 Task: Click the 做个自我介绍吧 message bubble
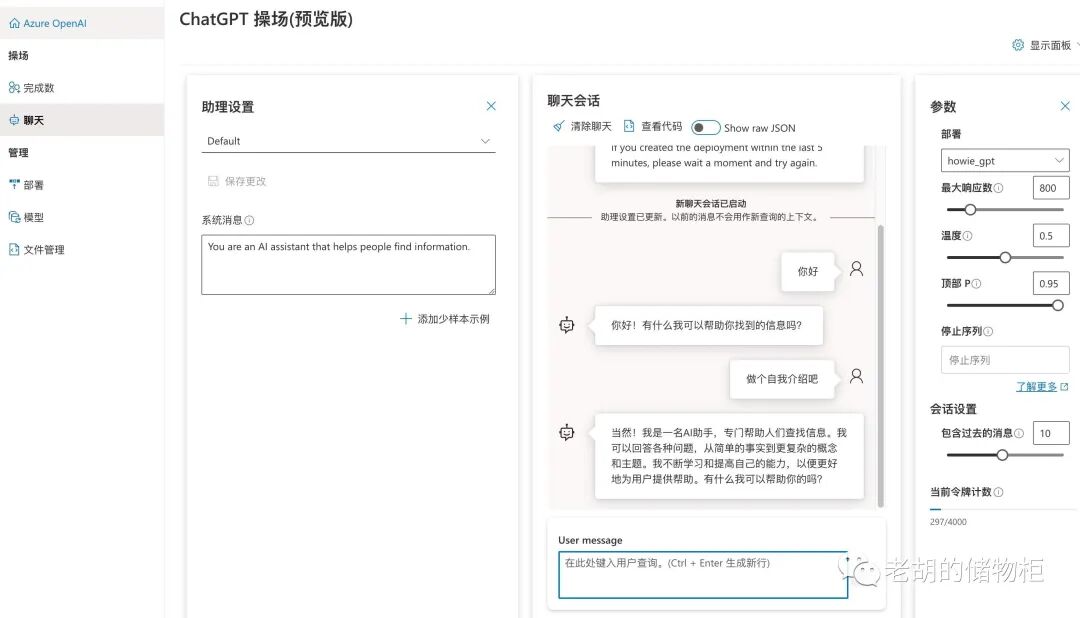pyautogui.click(x=782, y=379)
